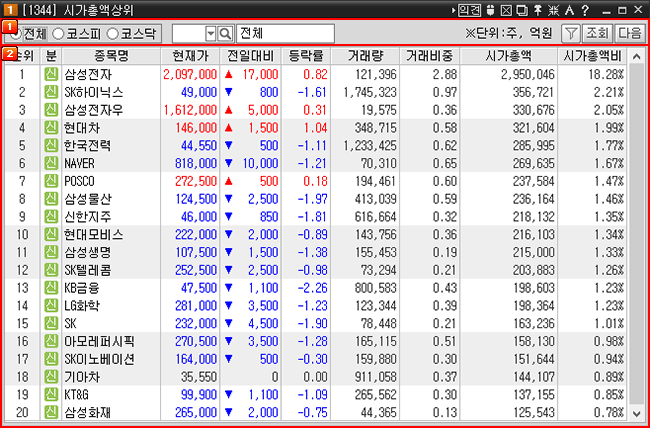Click the 의견 button in title bar
Image resolution: width=650 pixels, height=428 pixels.
pos(469,10)
